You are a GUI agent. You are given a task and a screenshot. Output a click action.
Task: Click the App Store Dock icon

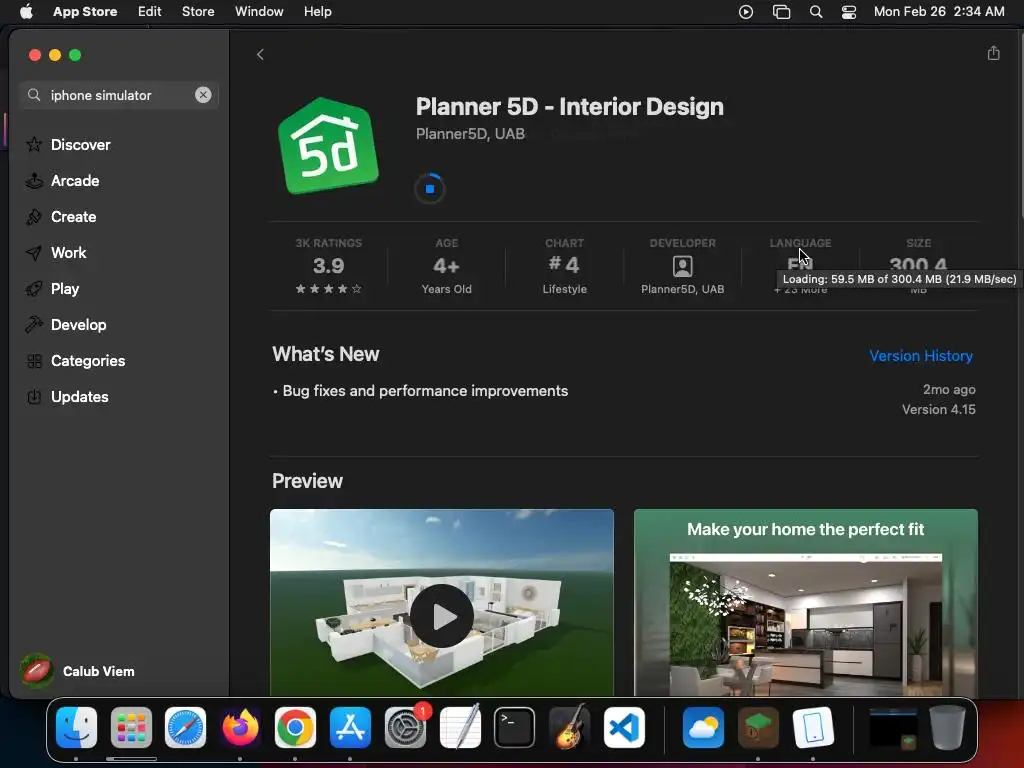tap(350, 727)
